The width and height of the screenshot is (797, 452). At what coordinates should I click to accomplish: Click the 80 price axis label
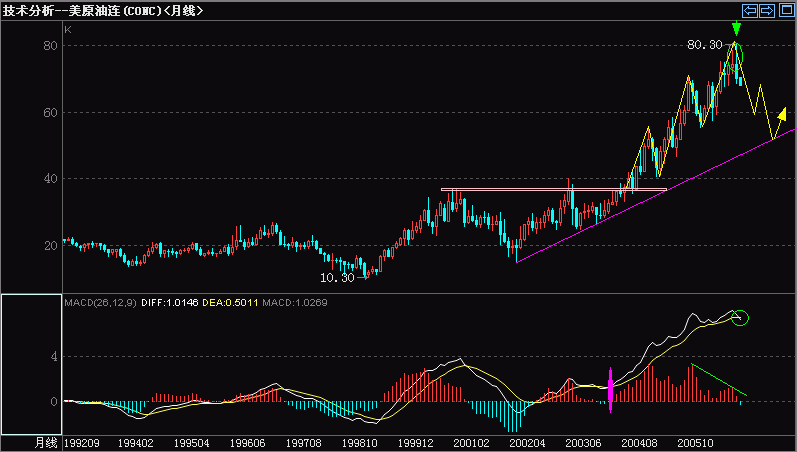pos(50,46)
